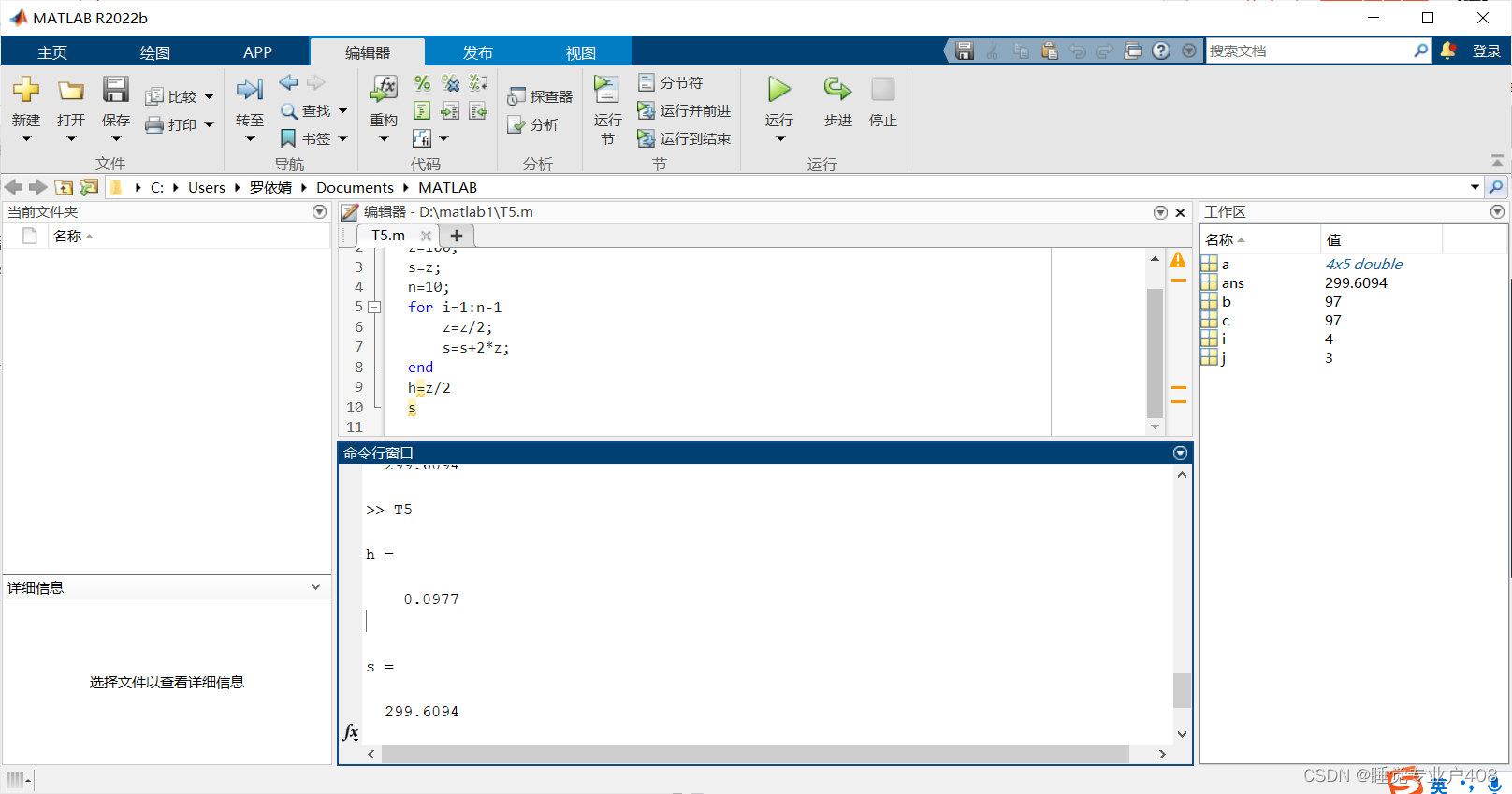Navigate back with the blue left arrow

[288, 83]
